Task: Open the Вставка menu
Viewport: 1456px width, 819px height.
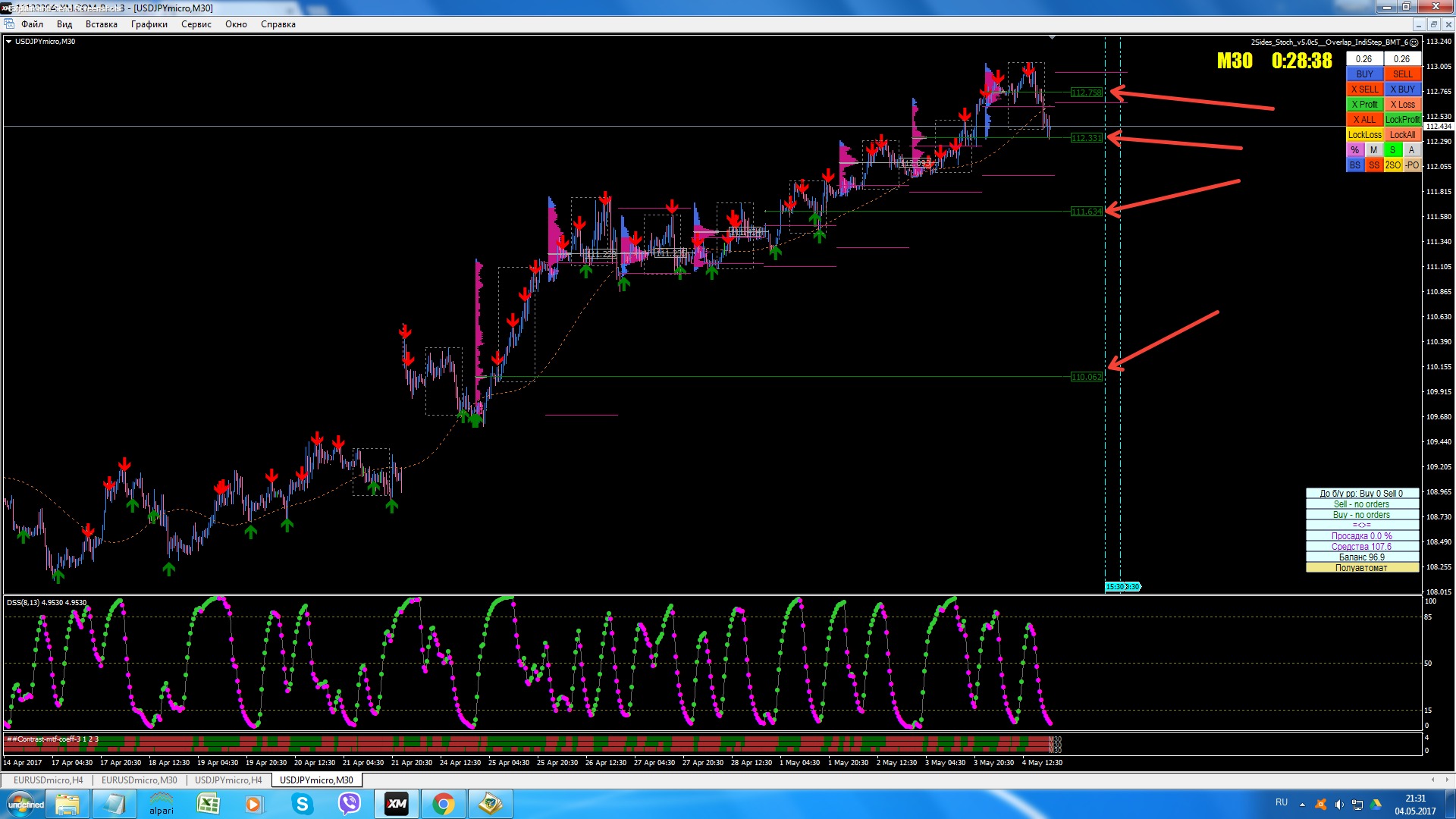Action: [102, 24]
